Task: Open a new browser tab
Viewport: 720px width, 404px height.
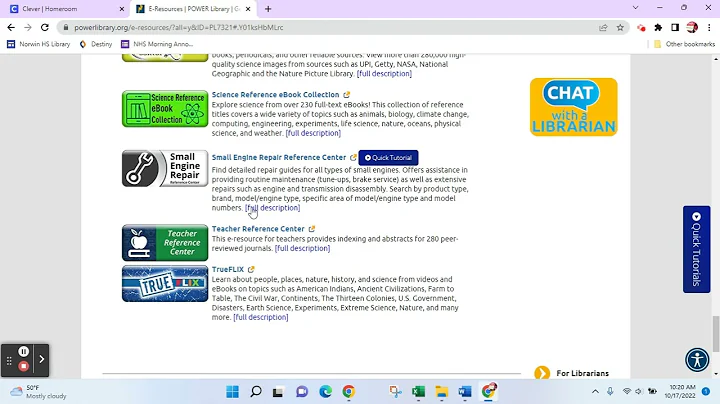Action: [x=268, y=9]
